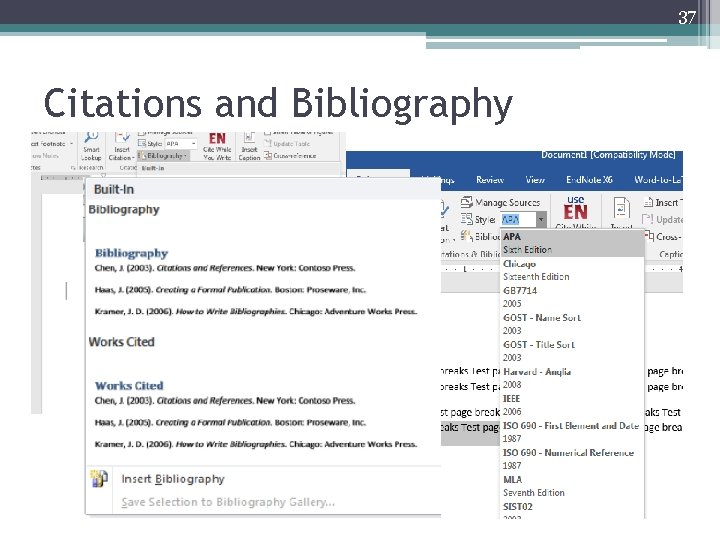
Task: Click the Insert Caption icon in left ribbon
Action: click(249, 138)
